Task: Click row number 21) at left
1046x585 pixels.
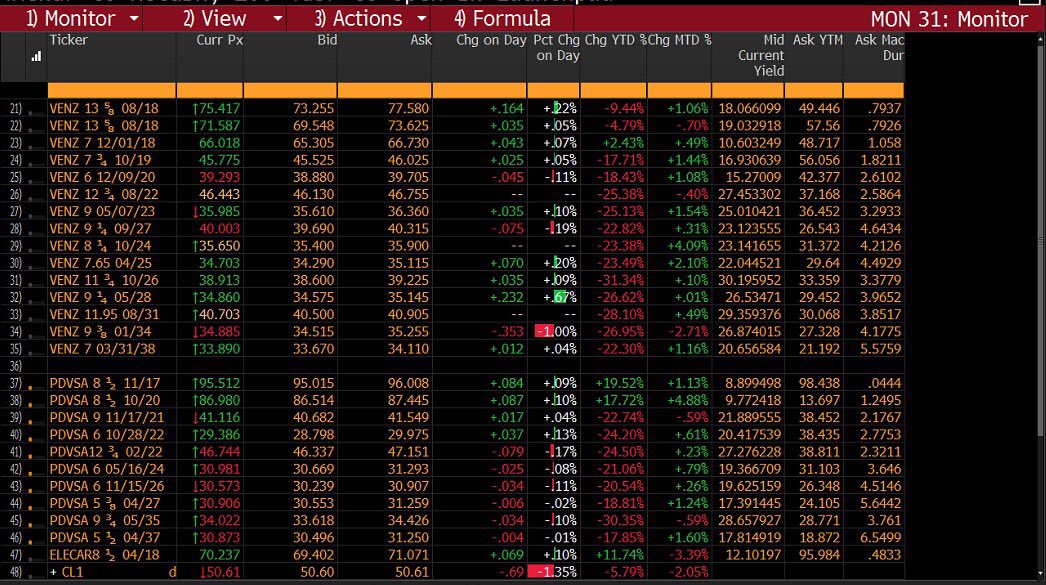Action: point(15,109)
